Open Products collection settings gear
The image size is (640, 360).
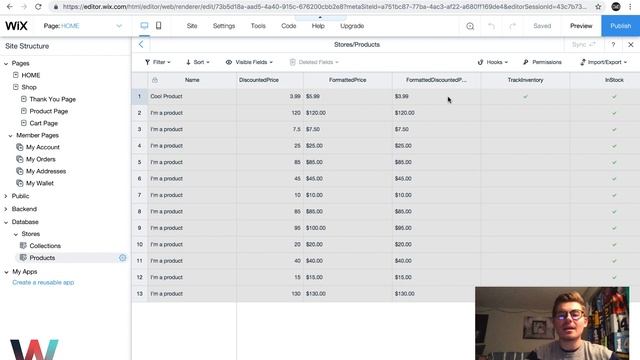click(122, 258)
